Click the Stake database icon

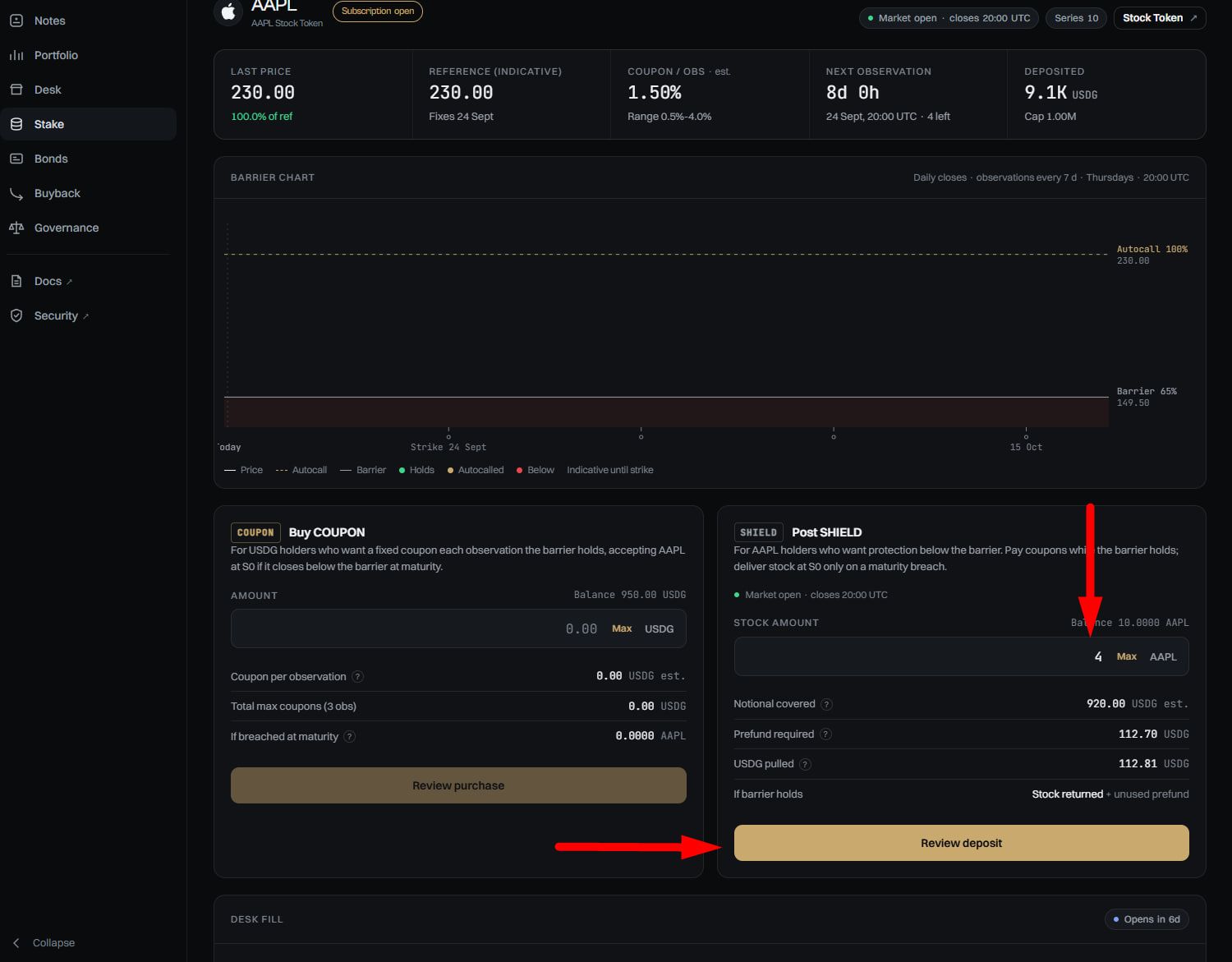[16, 124]
